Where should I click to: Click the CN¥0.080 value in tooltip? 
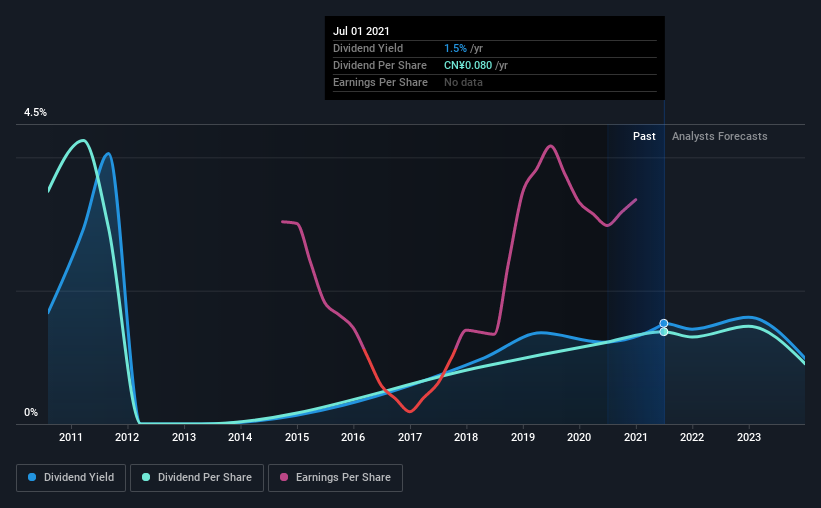pyautogui.click(x=468, y=65)
